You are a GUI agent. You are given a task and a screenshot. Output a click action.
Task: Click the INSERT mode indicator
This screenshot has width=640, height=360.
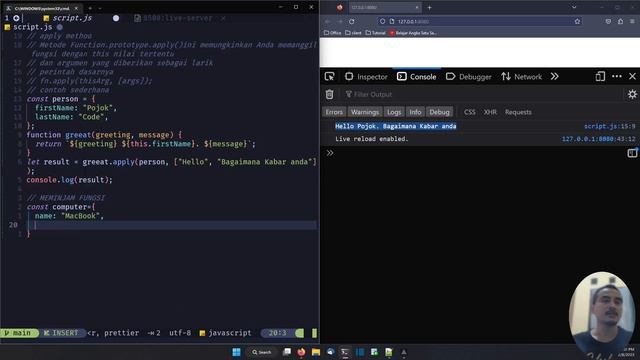[61, 333]
